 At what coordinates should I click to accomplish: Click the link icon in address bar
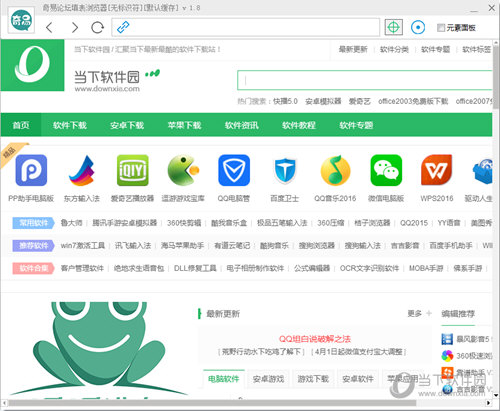point(123,27)
